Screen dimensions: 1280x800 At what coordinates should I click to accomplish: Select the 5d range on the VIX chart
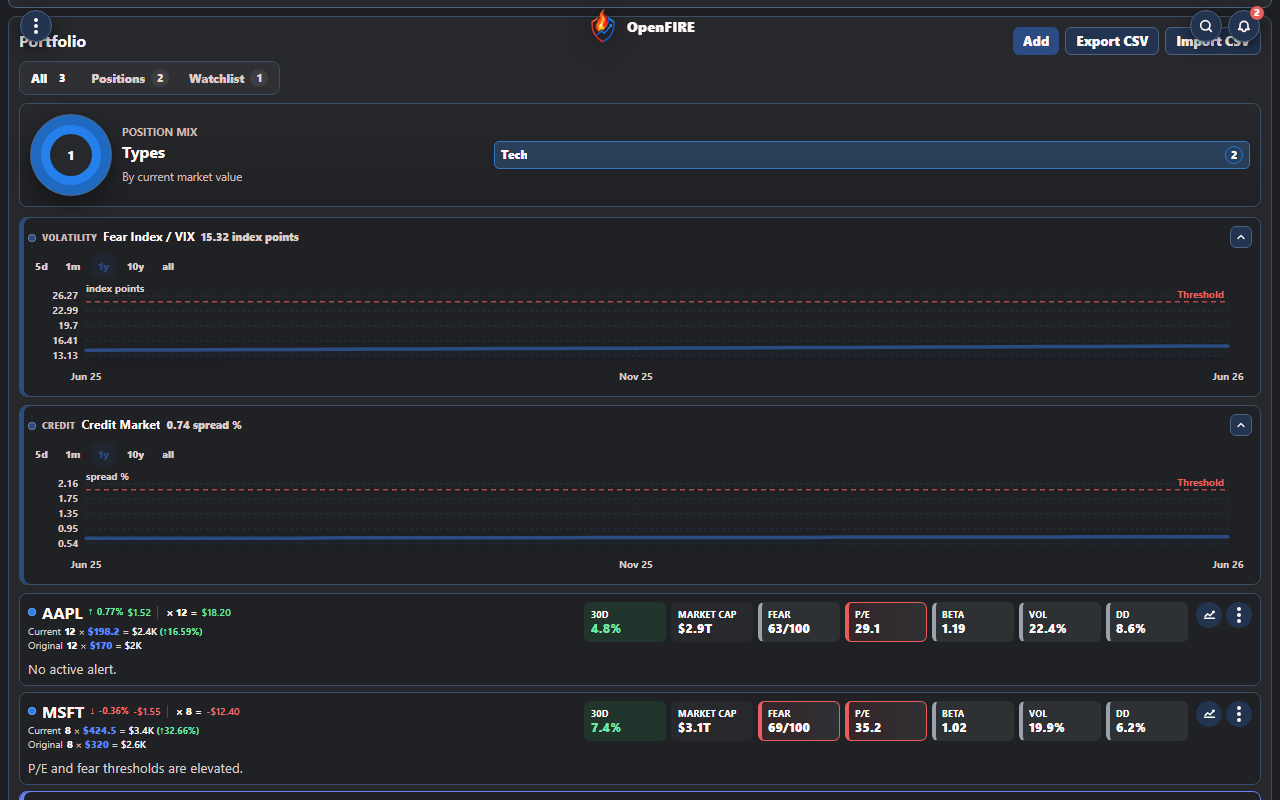[41, 267]
